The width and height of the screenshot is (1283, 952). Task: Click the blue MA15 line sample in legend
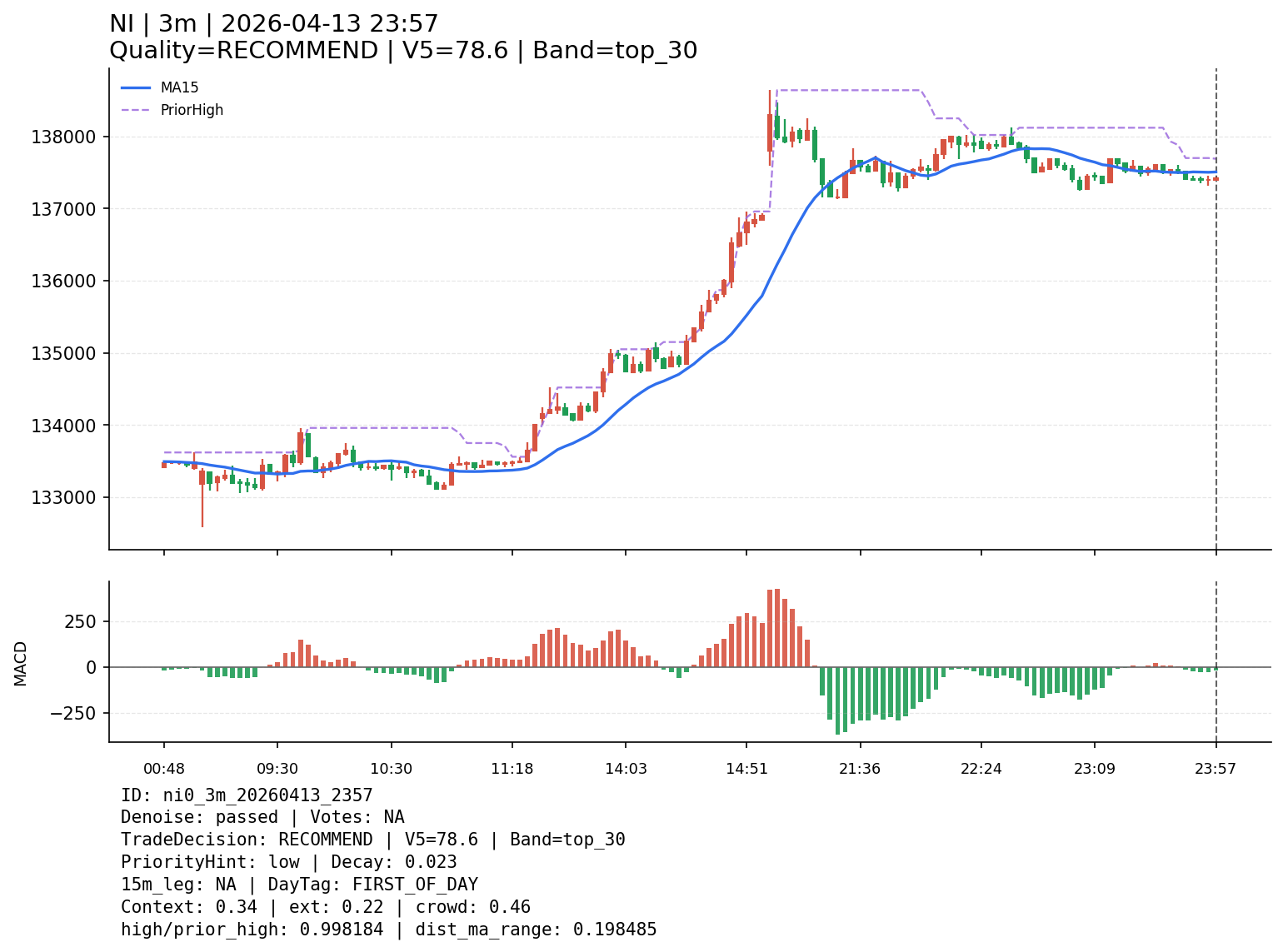click(136, 87)
